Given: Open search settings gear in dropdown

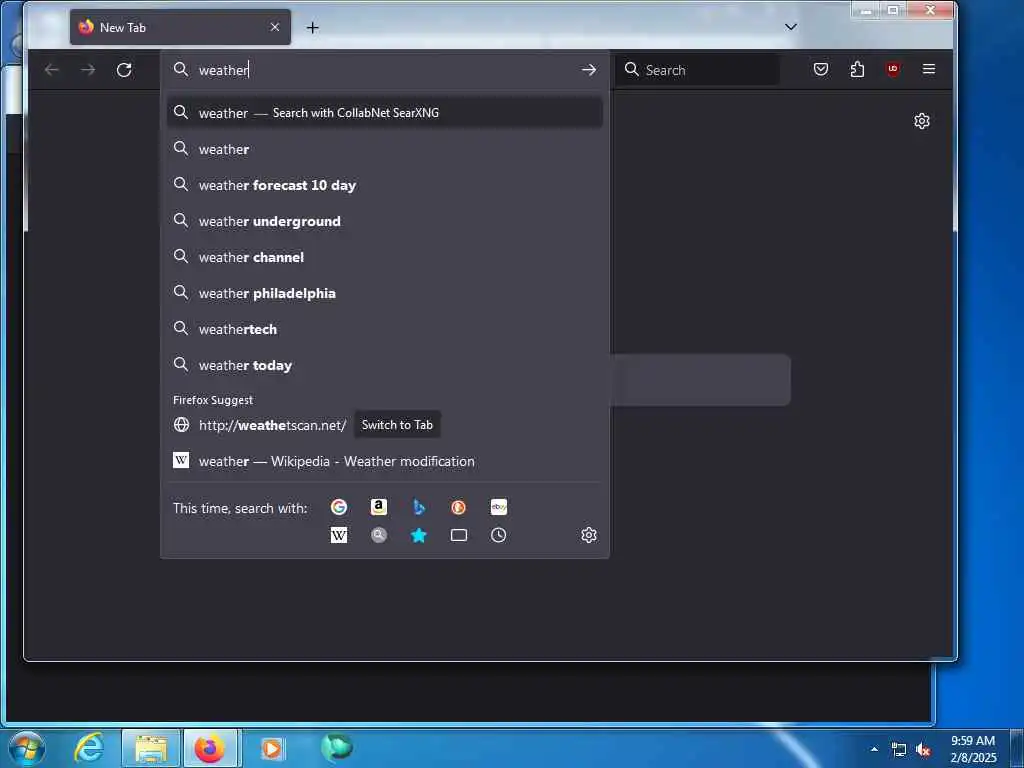Looking at the screenshot, I should point(588,536).
